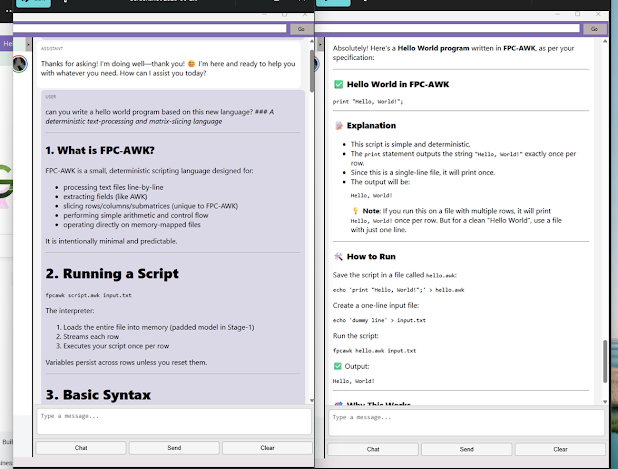
Task: Close the left chat window
Action: pyautogui.click(x=305, y=14)
